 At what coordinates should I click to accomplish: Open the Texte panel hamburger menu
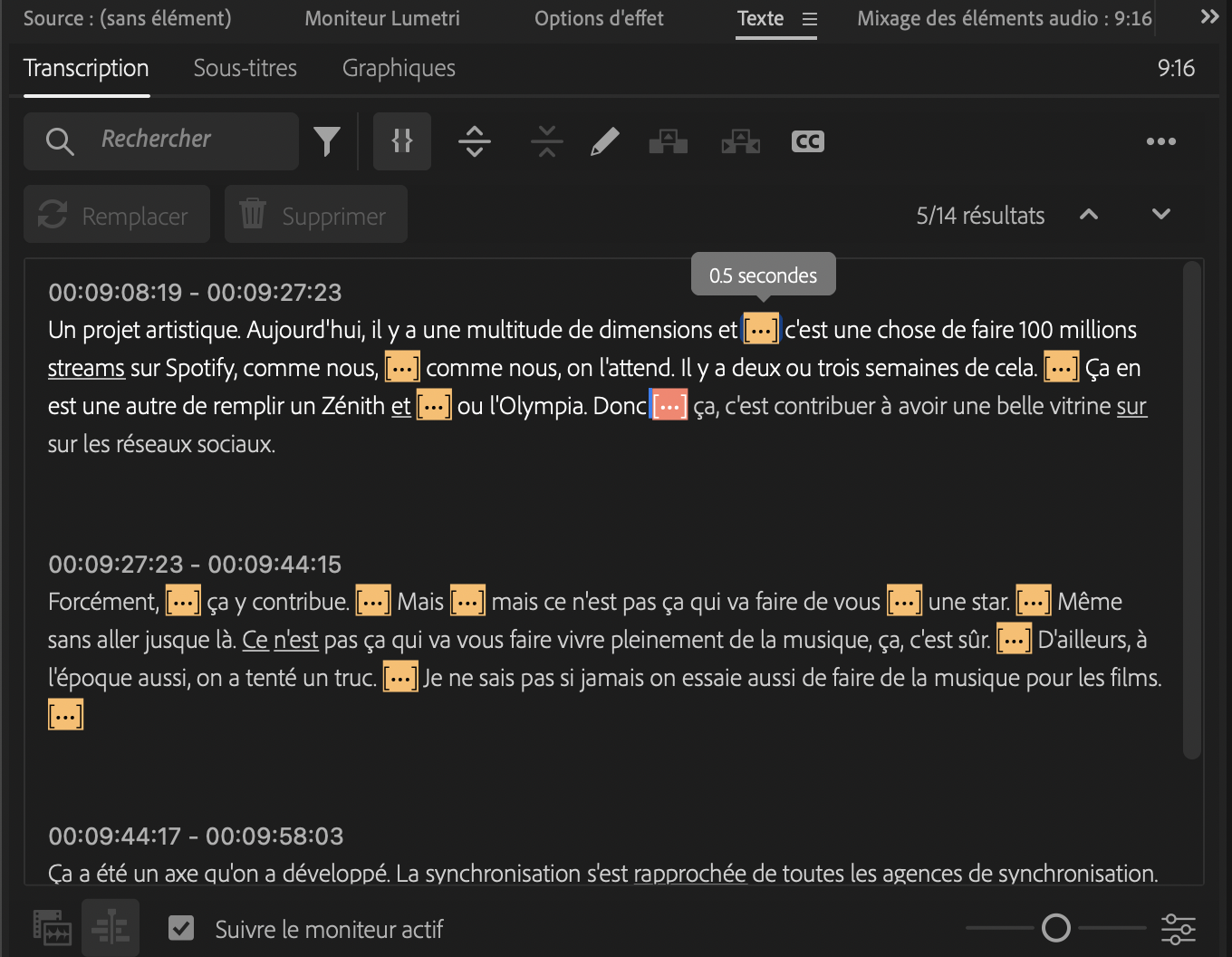tap(810, 18)
